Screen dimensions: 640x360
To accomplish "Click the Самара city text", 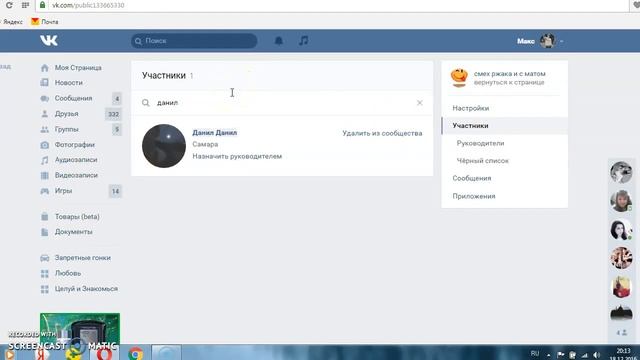I will pos(205,144).
